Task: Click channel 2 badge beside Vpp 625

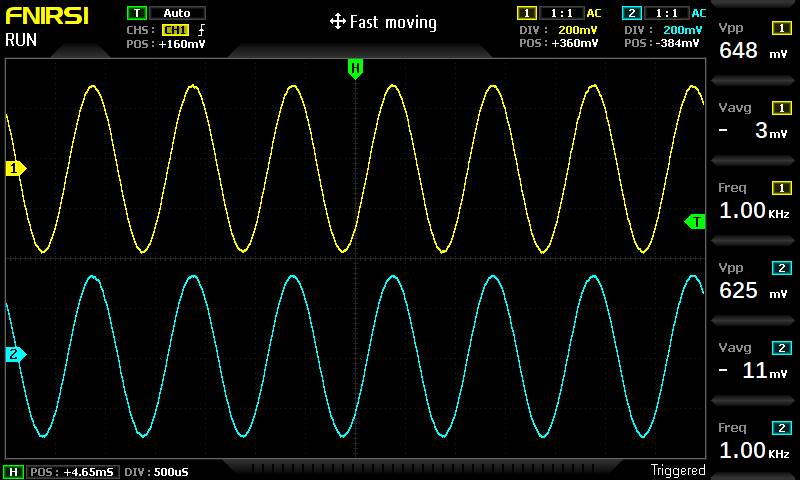Action: (782, 268)
